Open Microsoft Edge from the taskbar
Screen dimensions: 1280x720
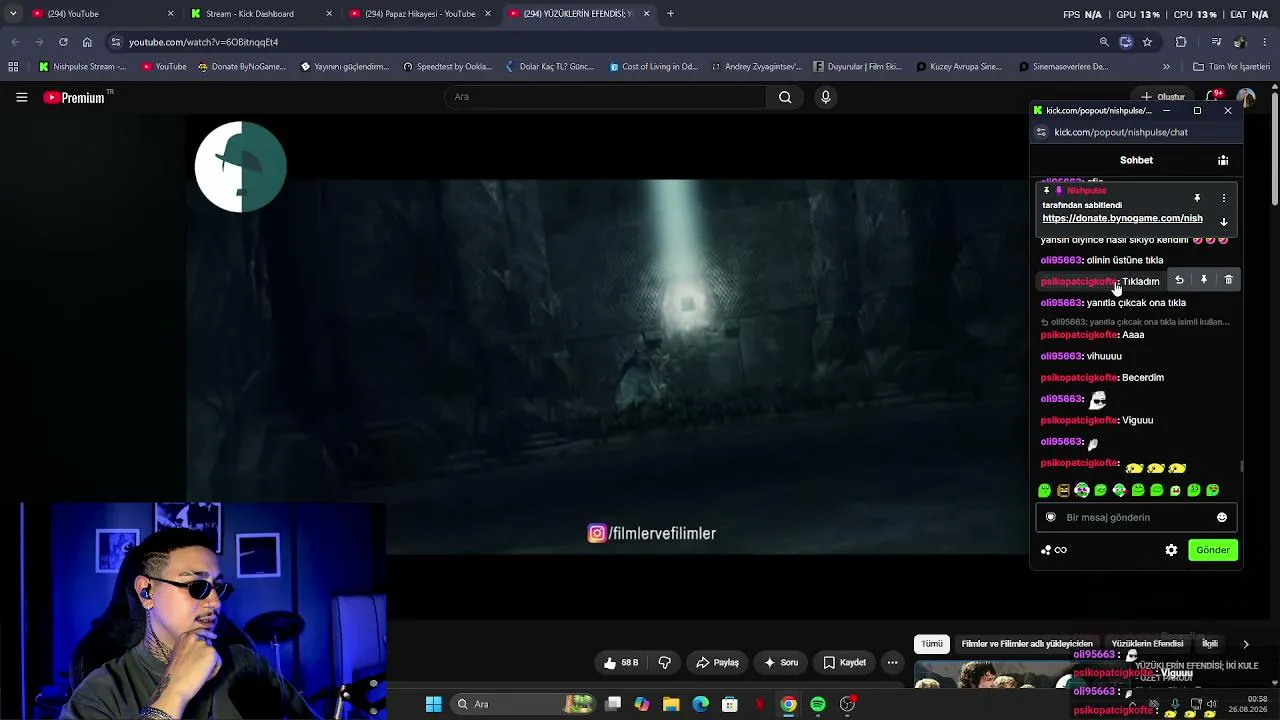click(700, 704)
